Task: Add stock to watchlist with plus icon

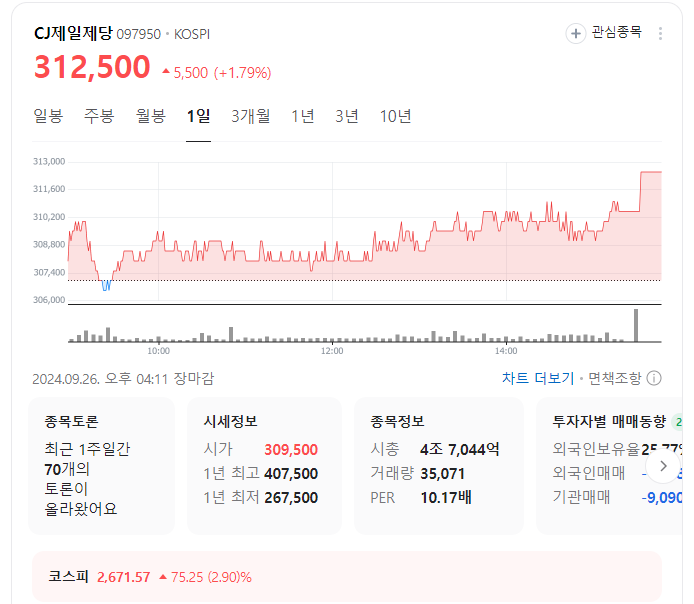Action: coord(575,33)
